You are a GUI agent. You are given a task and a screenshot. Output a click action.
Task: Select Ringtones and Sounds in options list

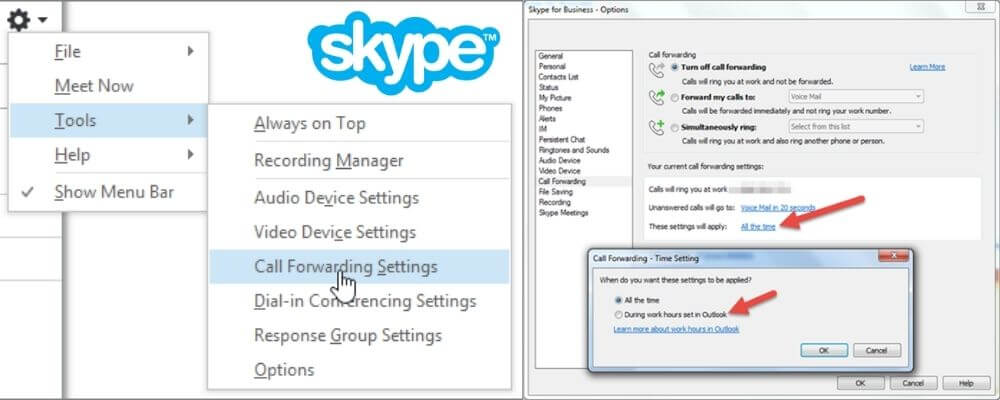(x=573, y=150)
